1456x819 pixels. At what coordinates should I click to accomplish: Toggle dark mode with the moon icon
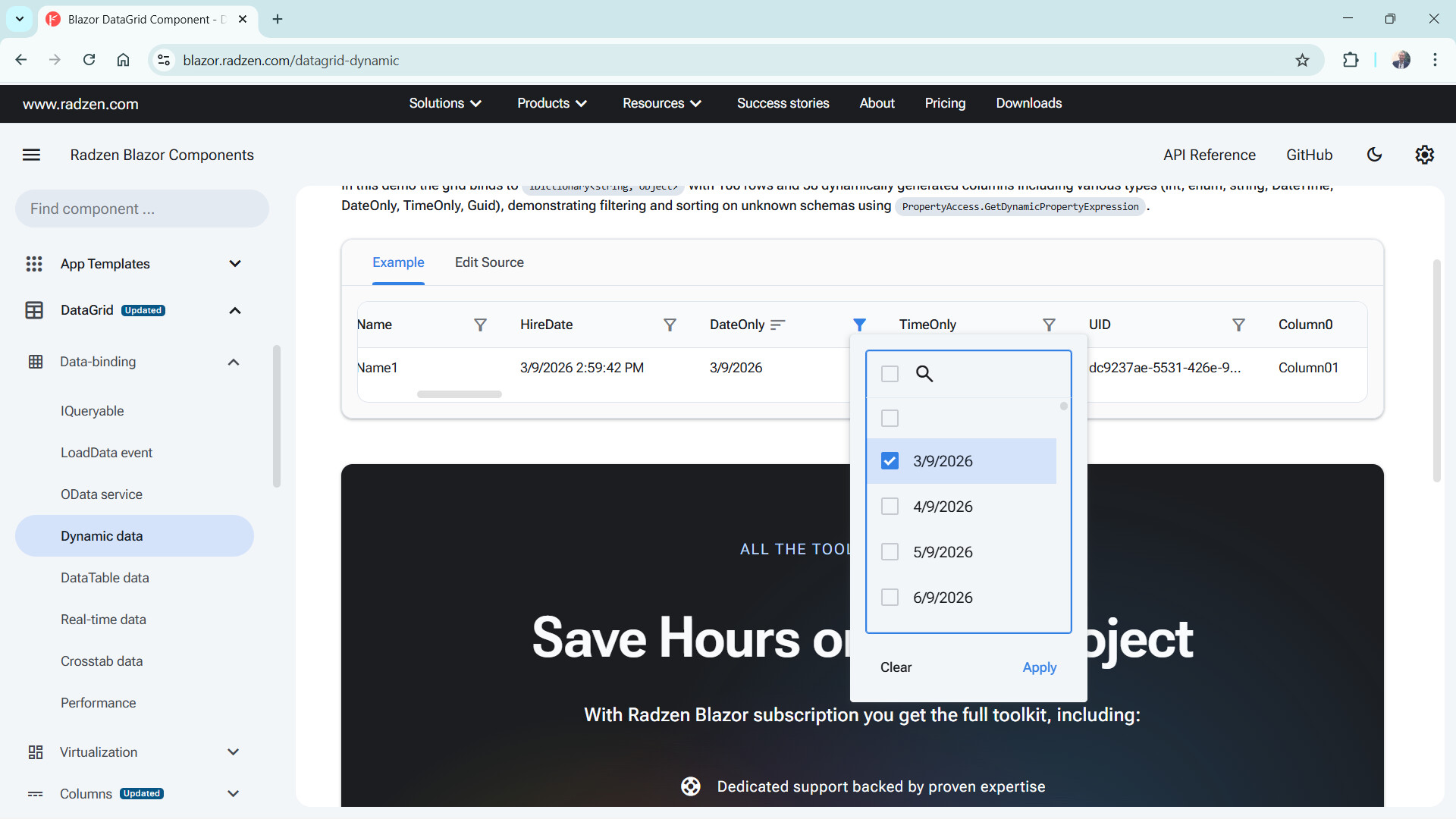pos(1374,155)
